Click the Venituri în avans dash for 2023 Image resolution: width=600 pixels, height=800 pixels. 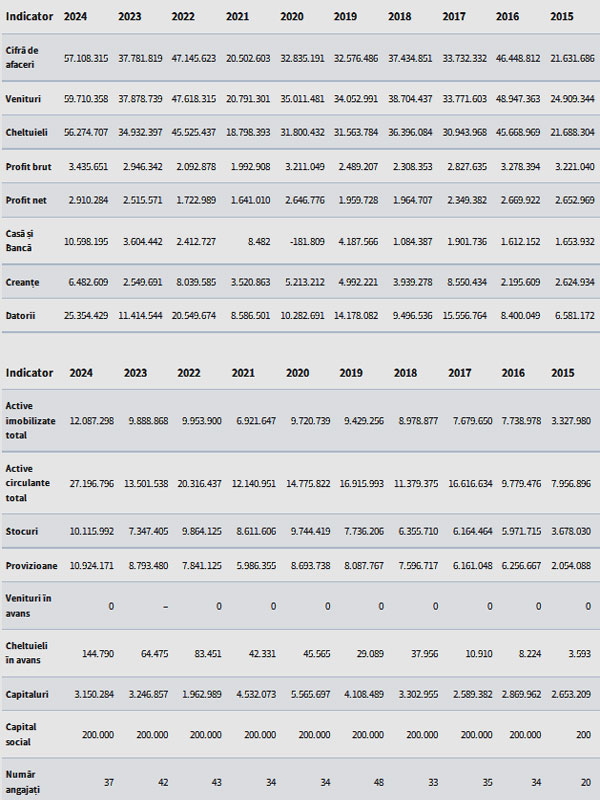pyautogui.click(x=165, y=607)
